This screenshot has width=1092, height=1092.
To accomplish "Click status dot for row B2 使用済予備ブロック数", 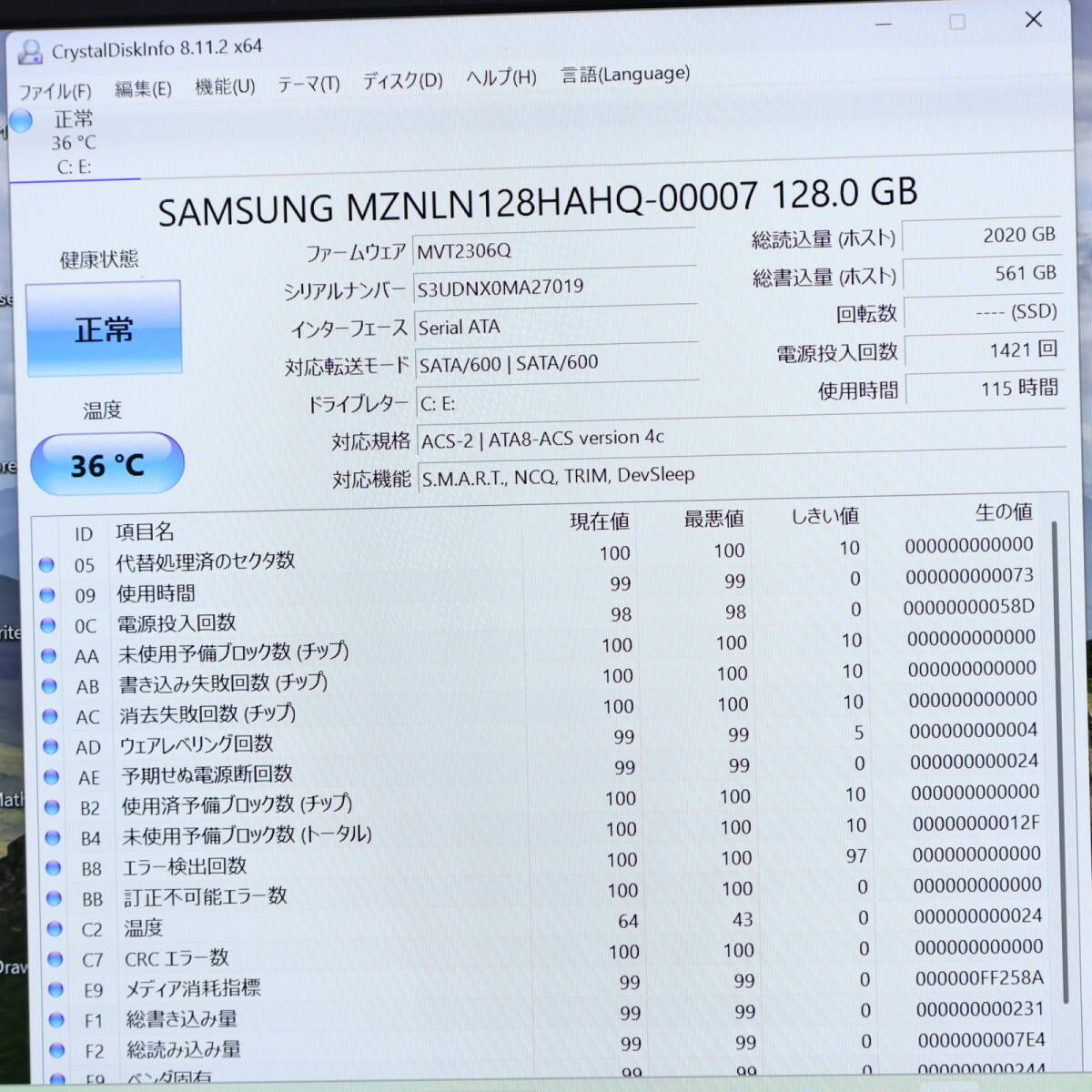I will pyautogui.click(x=52, y=807).
